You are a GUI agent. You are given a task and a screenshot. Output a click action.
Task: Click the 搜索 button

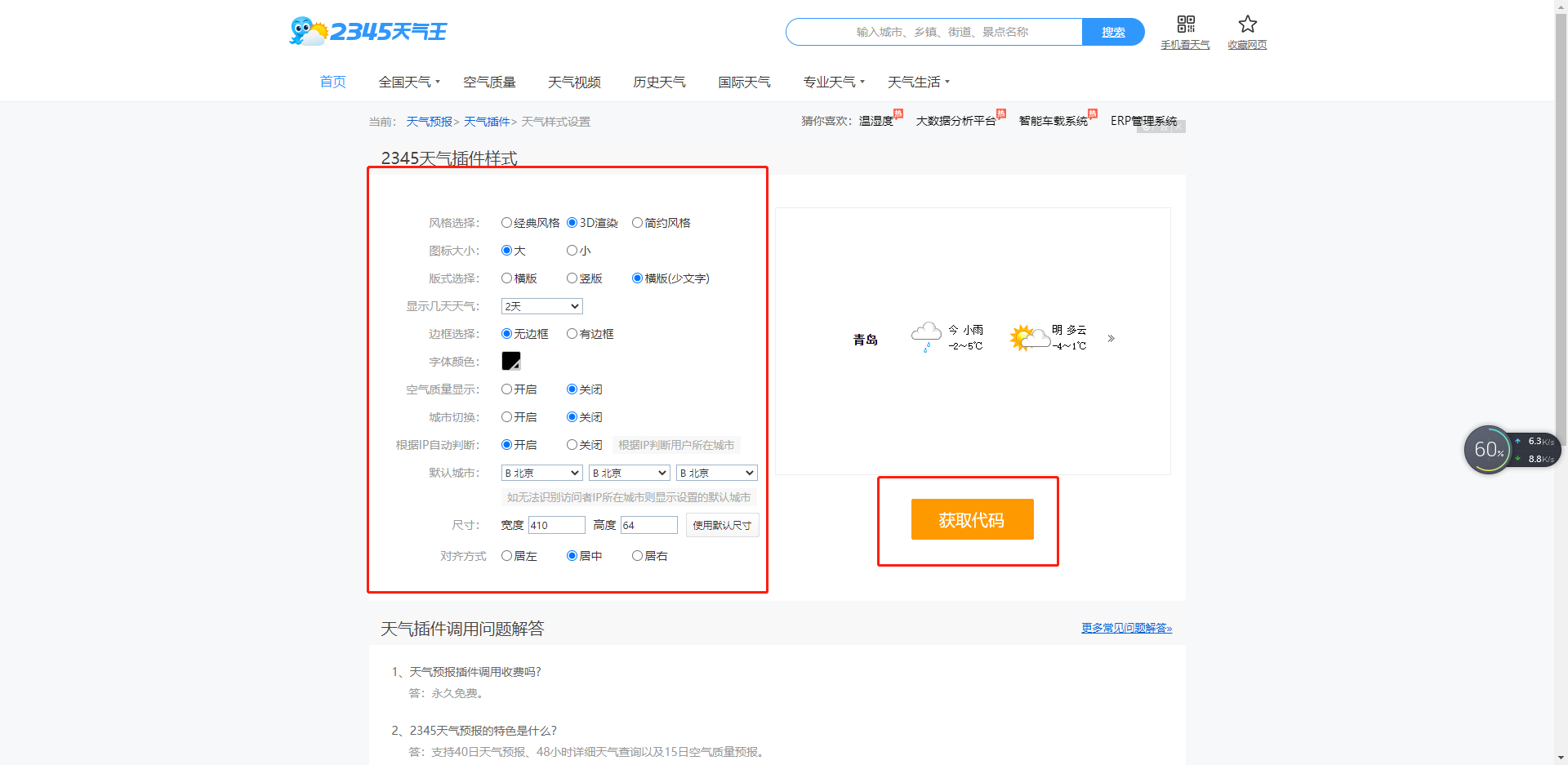(x=1113, y=32)
